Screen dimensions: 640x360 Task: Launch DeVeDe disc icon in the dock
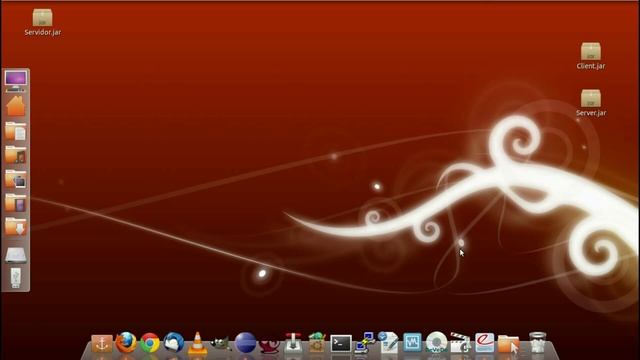pyautogui.click(x=436, y=342)
